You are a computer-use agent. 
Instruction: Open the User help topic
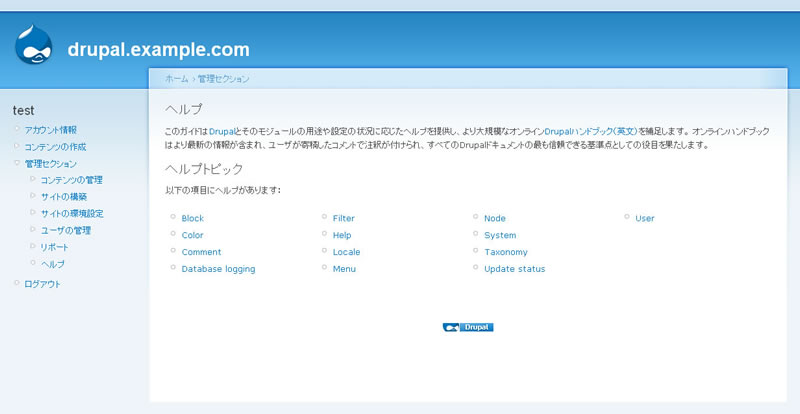pos(645,218)
